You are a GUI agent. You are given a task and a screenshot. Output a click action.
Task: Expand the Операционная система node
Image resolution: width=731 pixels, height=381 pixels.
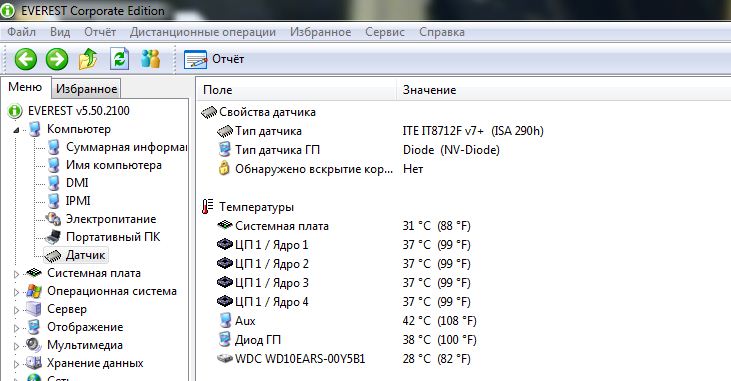click(x=16, y=292)
